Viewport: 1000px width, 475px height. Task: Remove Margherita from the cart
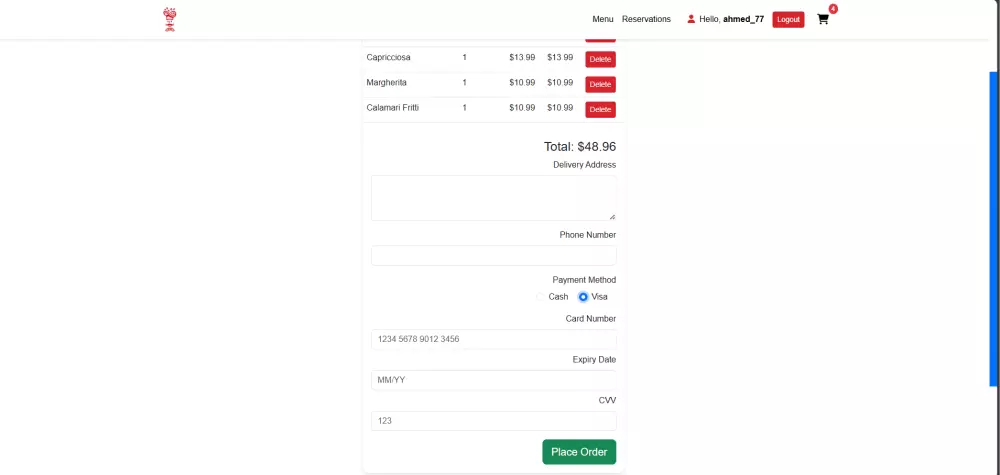pos(600,84)
